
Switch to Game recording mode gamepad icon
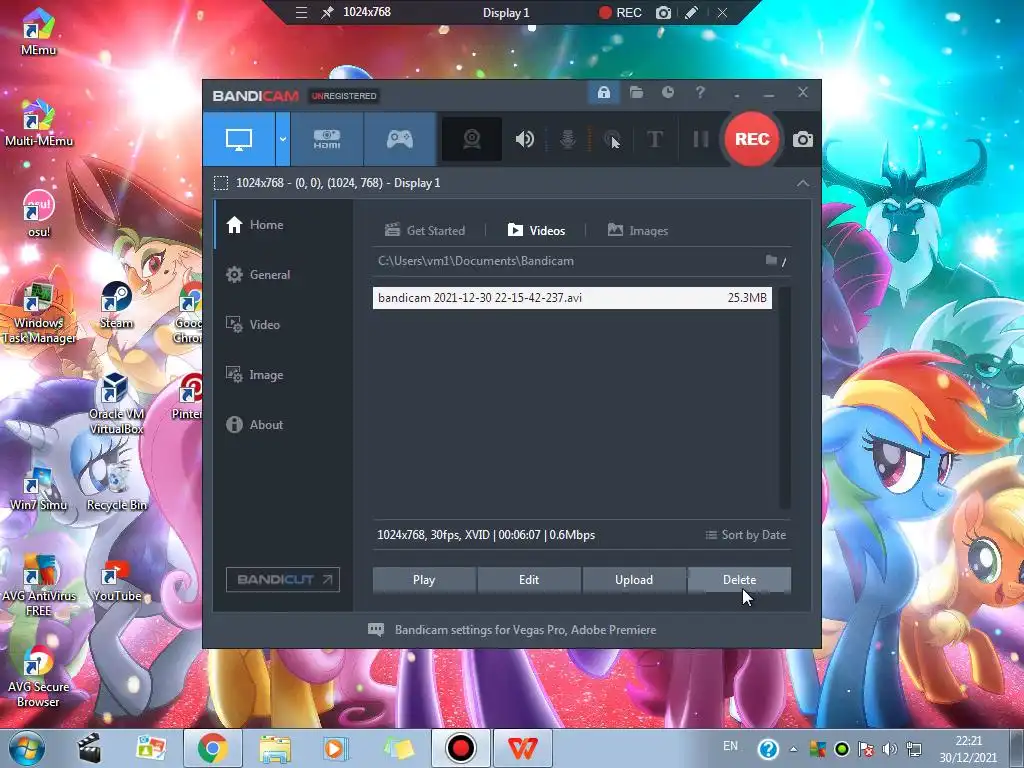pyautogui.click(x=400, y=139)
